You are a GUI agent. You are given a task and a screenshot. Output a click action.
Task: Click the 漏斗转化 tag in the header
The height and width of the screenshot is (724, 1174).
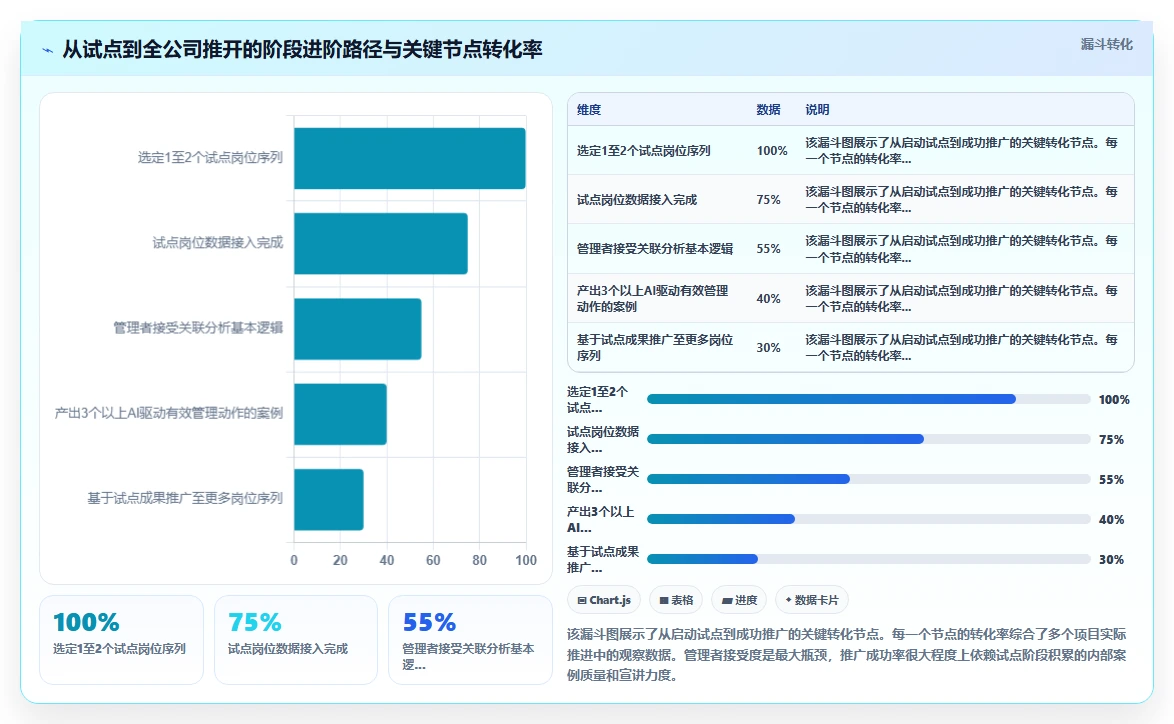click(x=1106, y=44)
